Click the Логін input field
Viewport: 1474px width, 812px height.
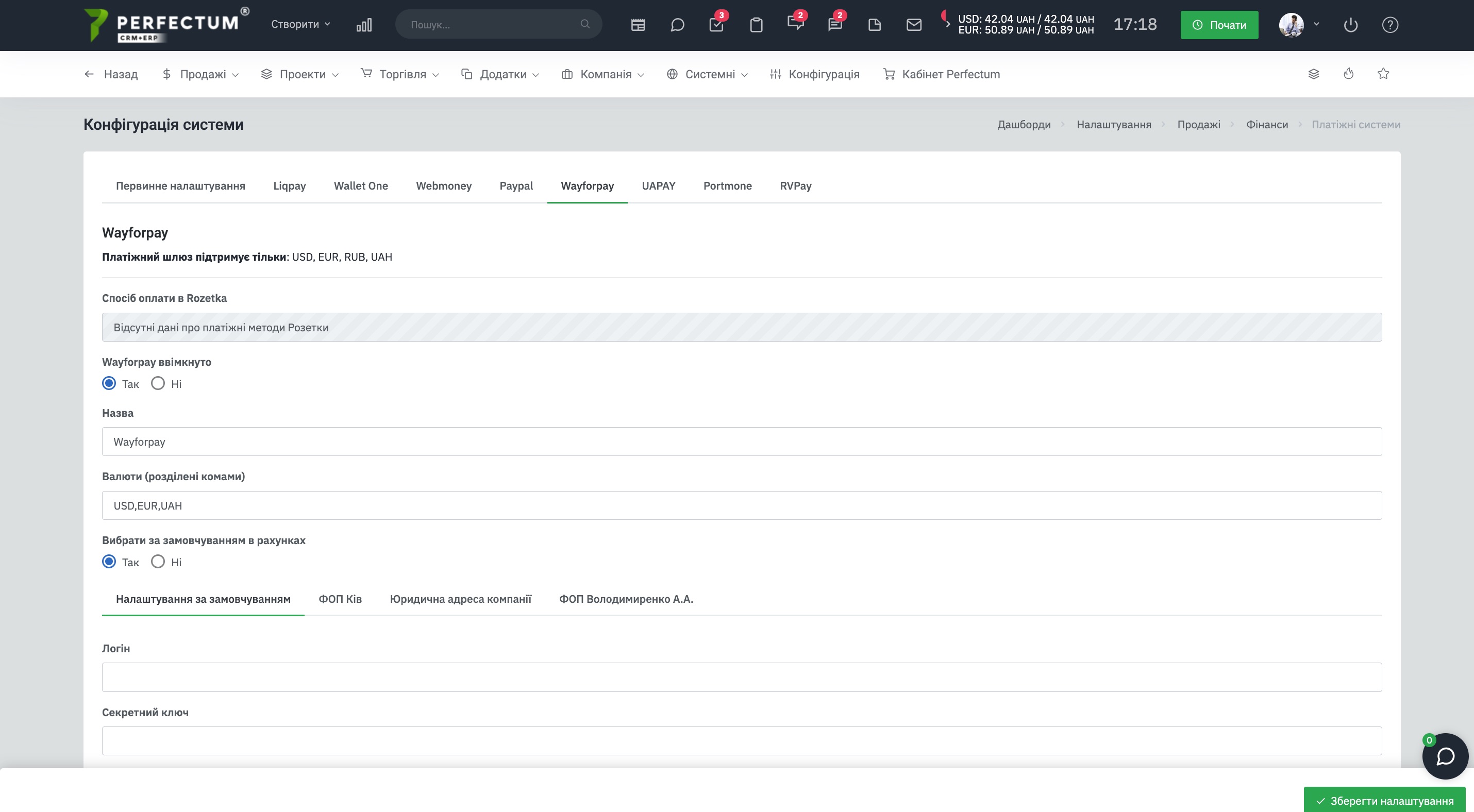click(742, 677)
